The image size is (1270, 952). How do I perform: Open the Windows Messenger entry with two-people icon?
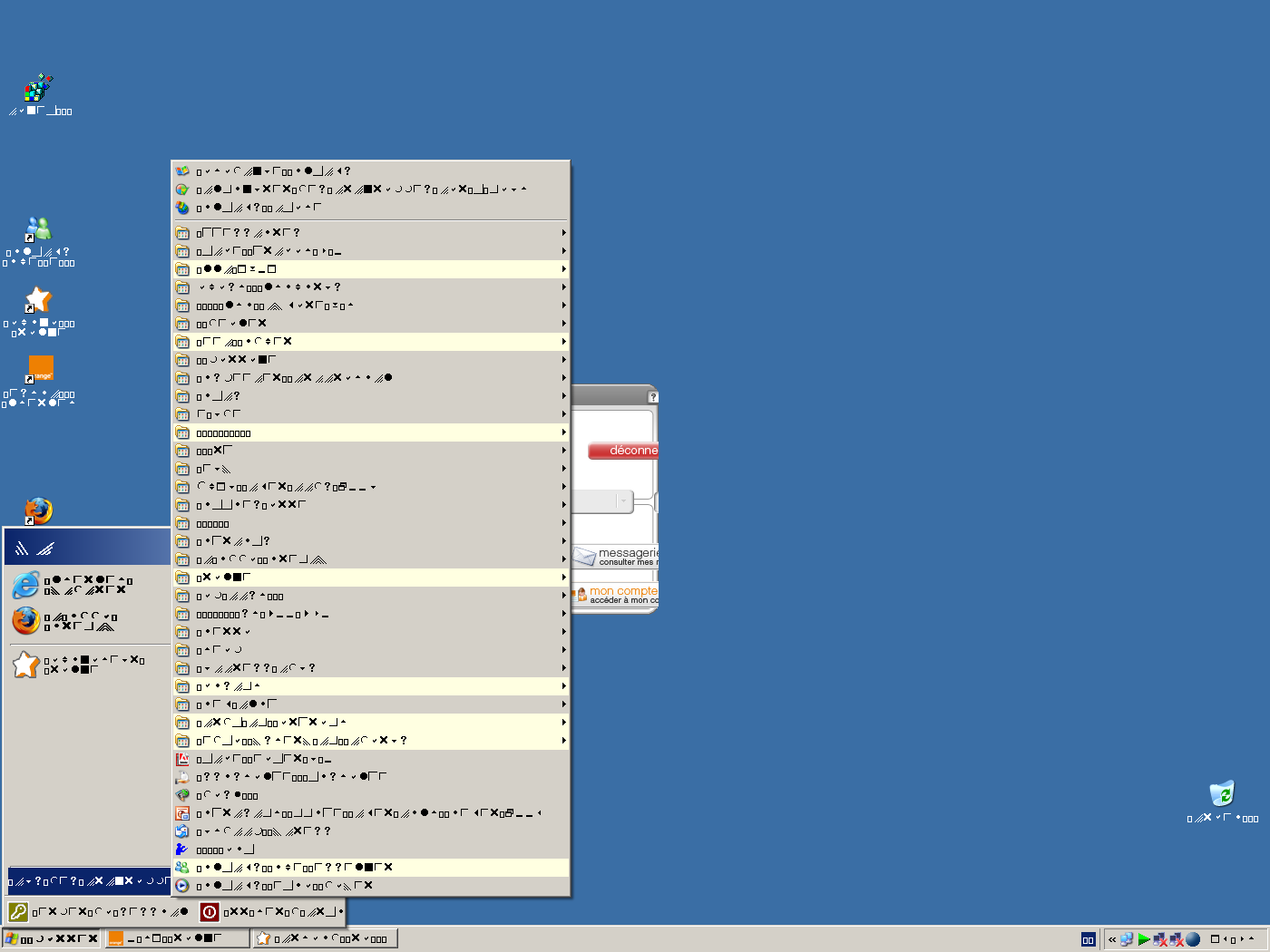182,868
